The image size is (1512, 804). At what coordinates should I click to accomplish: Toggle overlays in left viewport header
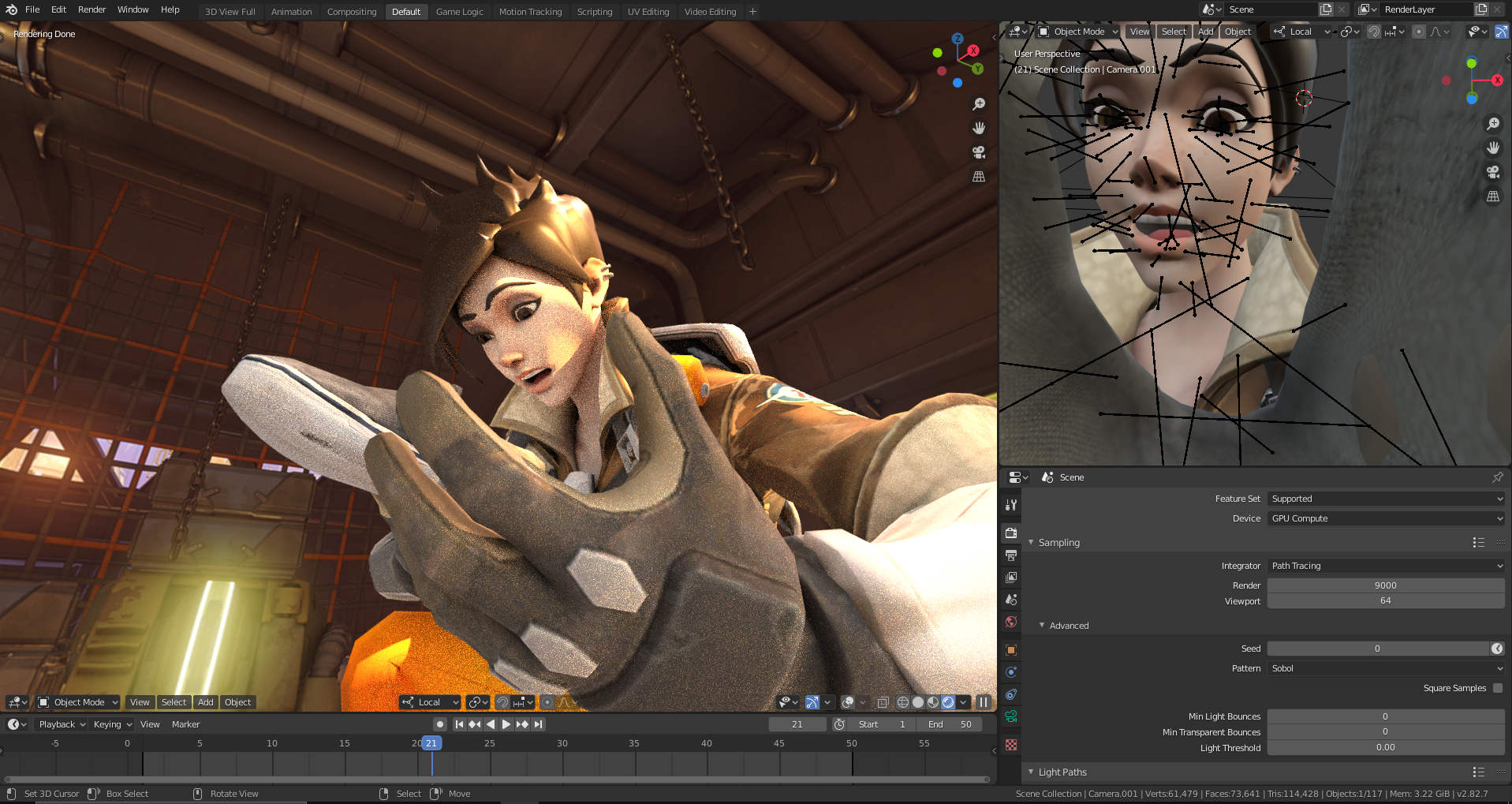pos(848,702)
